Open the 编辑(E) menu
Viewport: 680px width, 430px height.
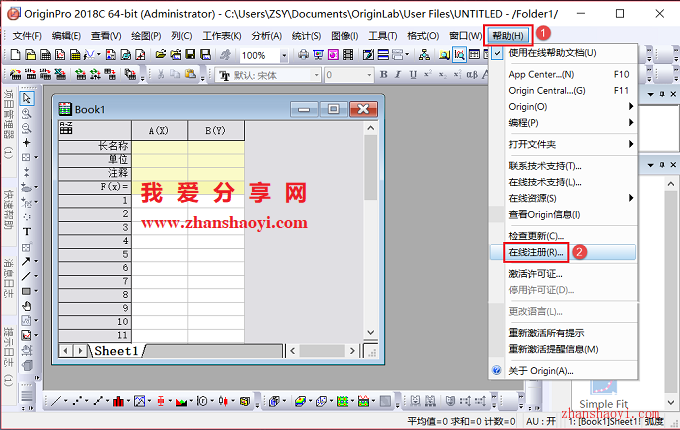(66, 36)
